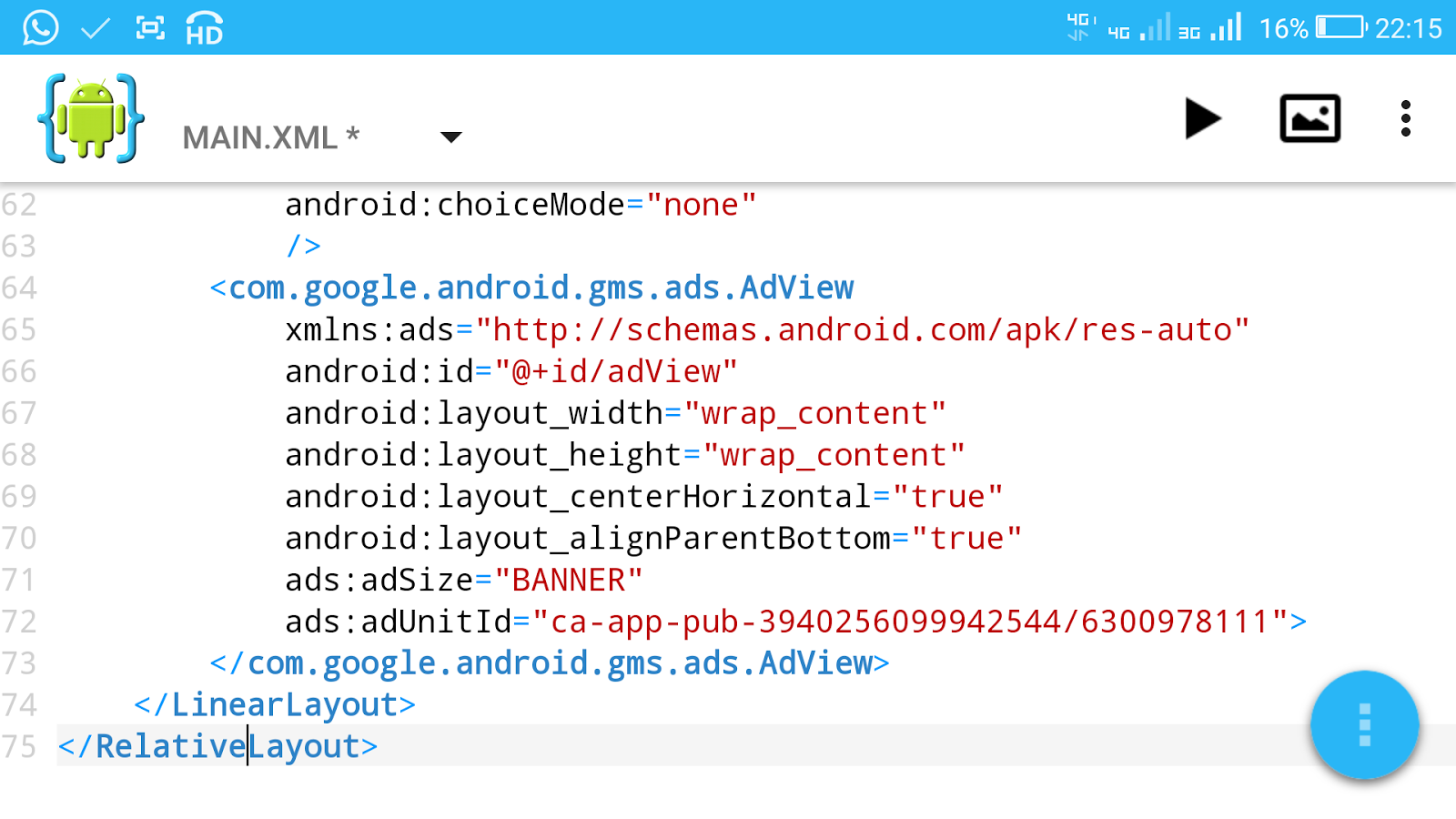Tap the HD VoLTE status icon
The image size is (1456, 819).
[x=204, y=30]
